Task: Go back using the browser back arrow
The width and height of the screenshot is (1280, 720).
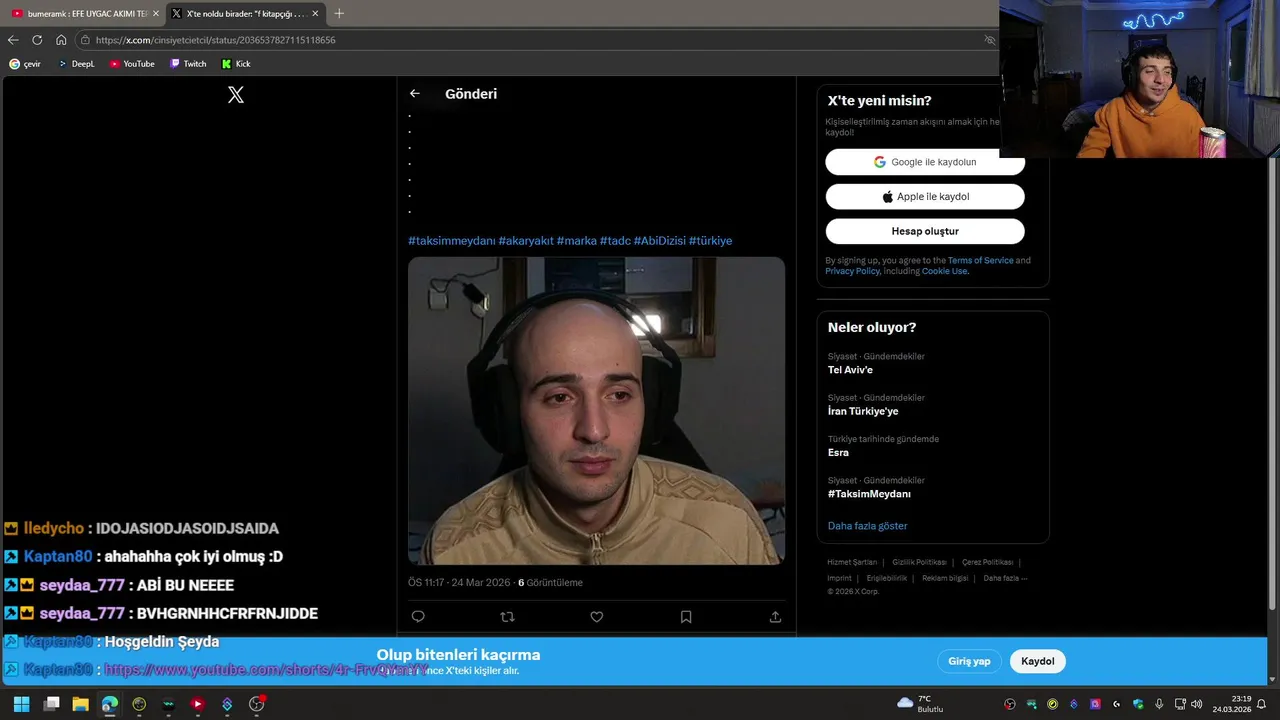Action: [13, 40]
